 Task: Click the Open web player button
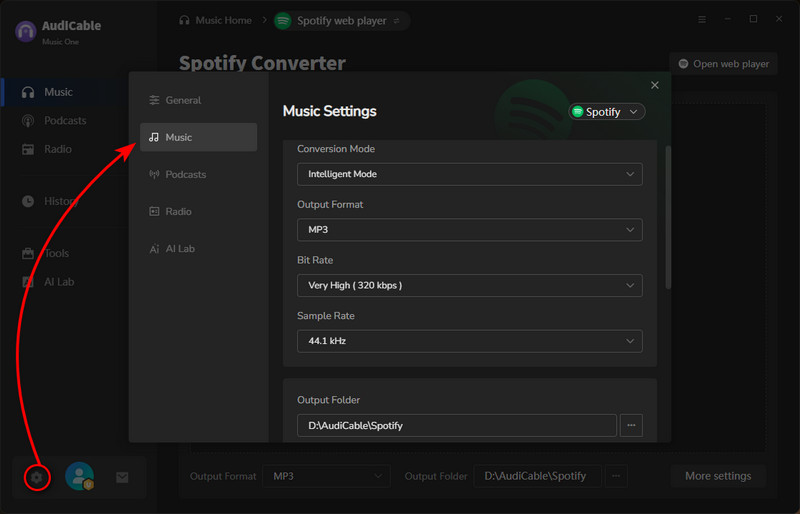tap(723, 64)
